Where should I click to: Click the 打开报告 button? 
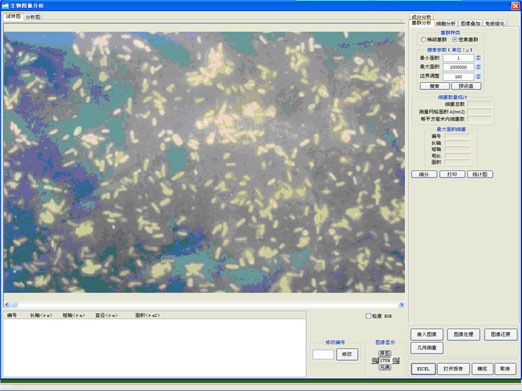pyautogui.click(x=453, y=369)
